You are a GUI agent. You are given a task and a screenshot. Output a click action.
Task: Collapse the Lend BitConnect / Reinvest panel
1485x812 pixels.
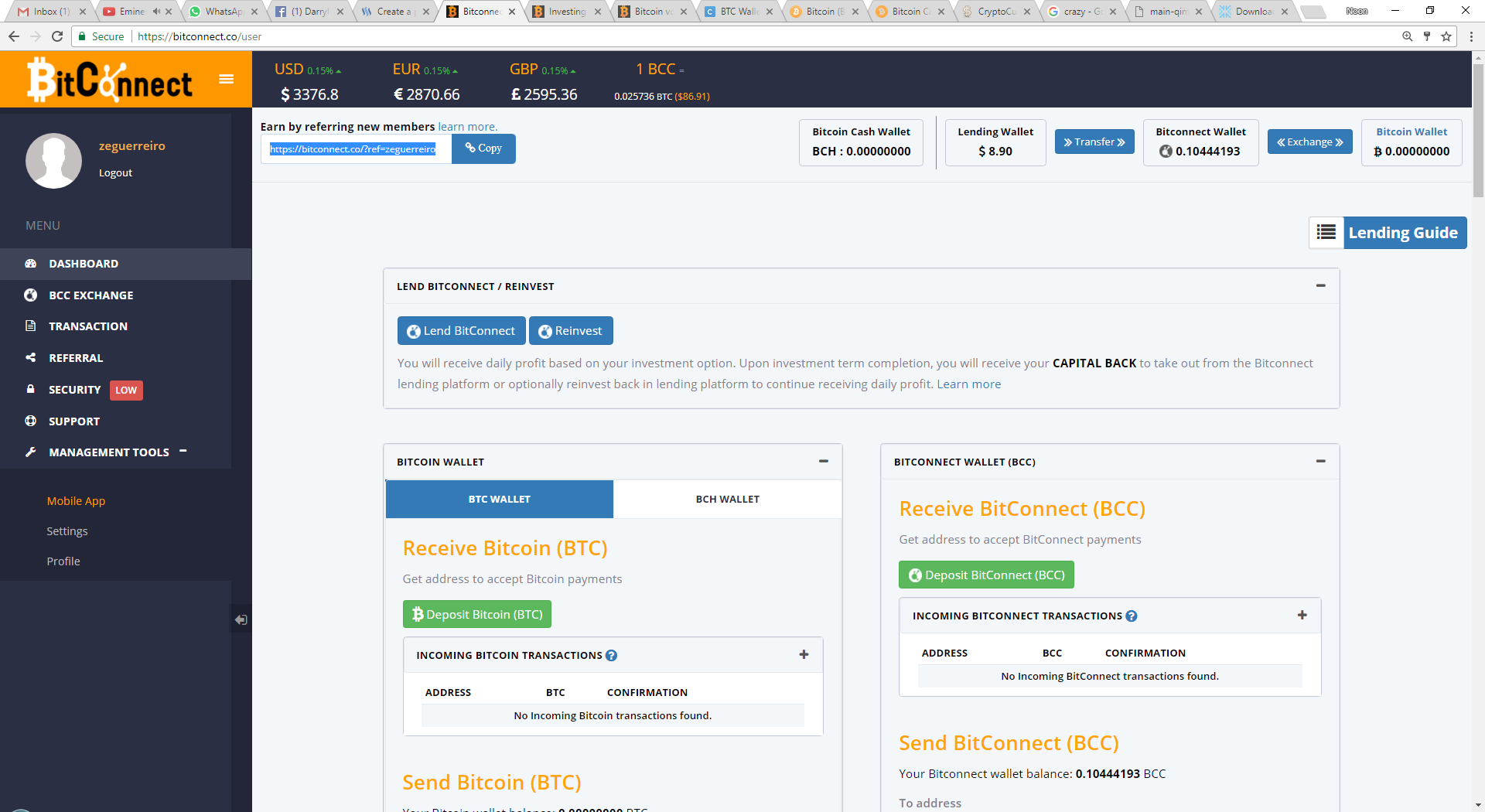(1321, 286)
